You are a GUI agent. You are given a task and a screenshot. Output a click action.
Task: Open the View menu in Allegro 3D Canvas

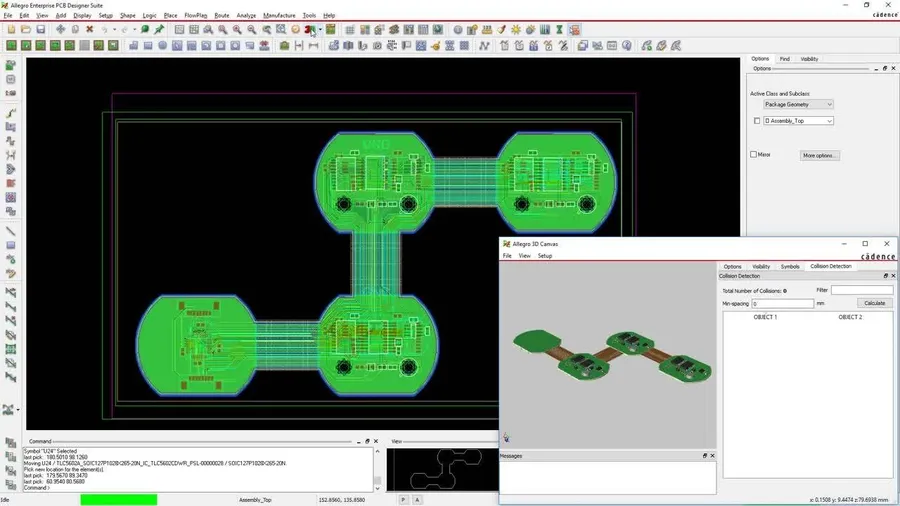pyautogui.click(x=525, y=256)
